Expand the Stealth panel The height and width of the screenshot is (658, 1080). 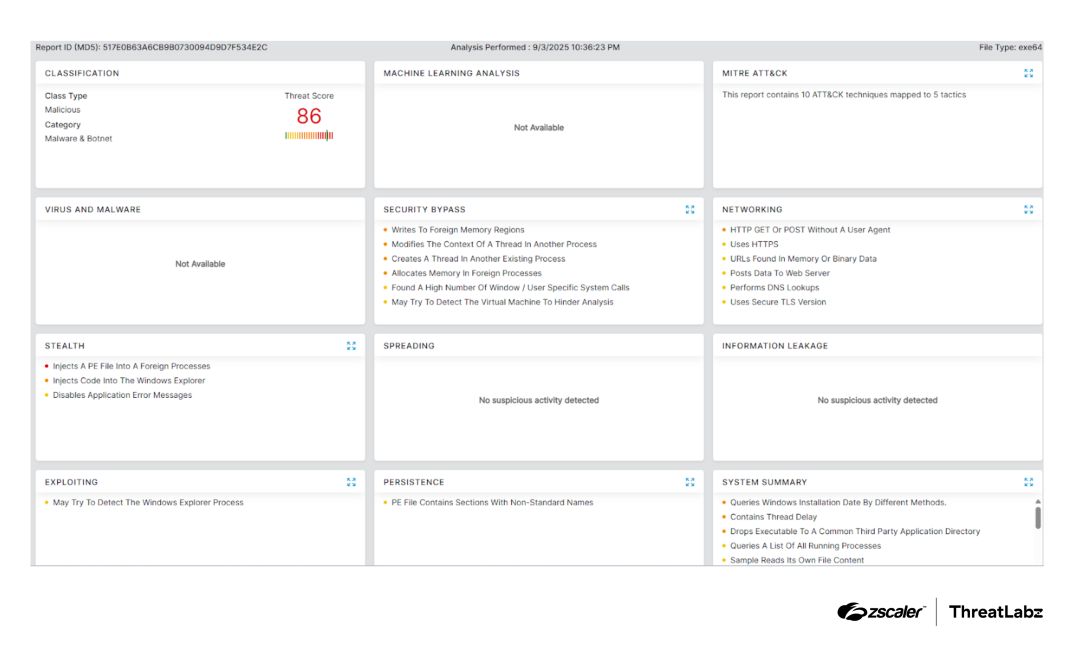click(x=351, y=346)
